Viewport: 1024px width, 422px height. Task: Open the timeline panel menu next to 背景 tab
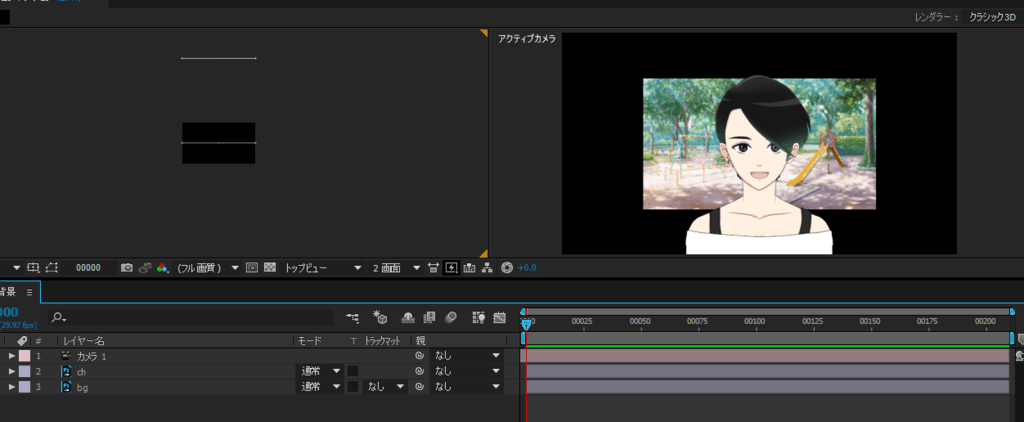(x=29, y=292)
